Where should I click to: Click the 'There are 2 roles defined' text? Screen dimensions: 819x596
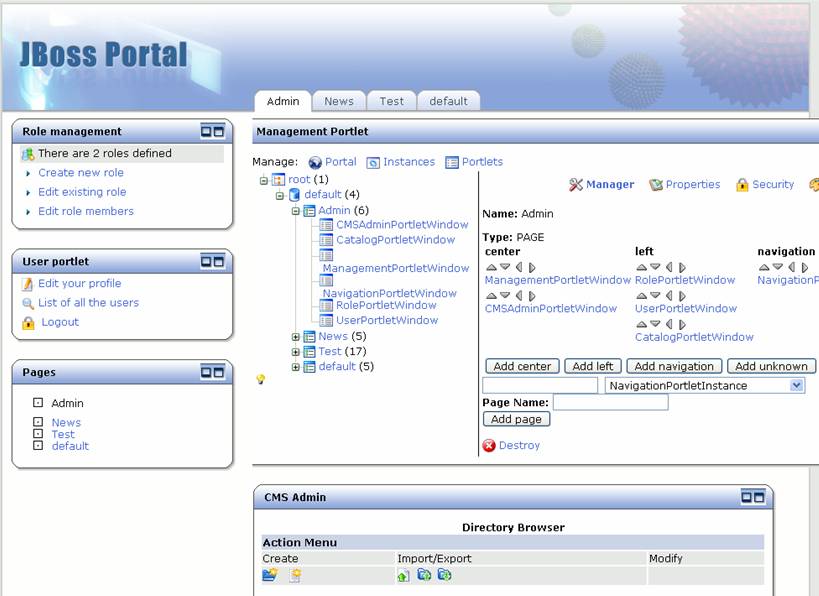(104, 153)
